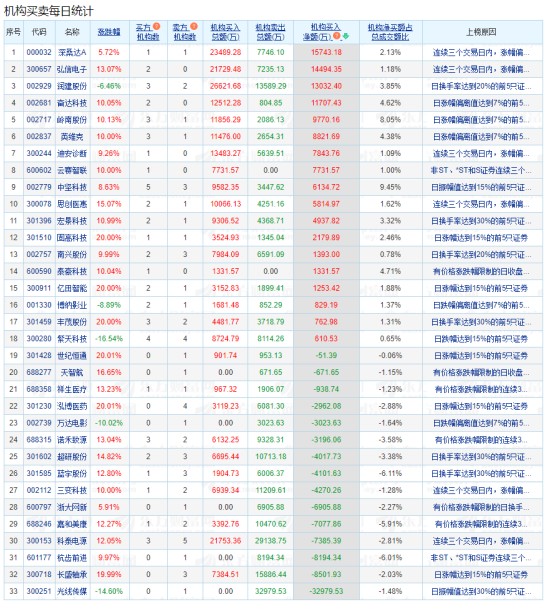Open the 英维克 stock name link
The width and height of the screenshot is (550, 607).
[x=72, y=137]
